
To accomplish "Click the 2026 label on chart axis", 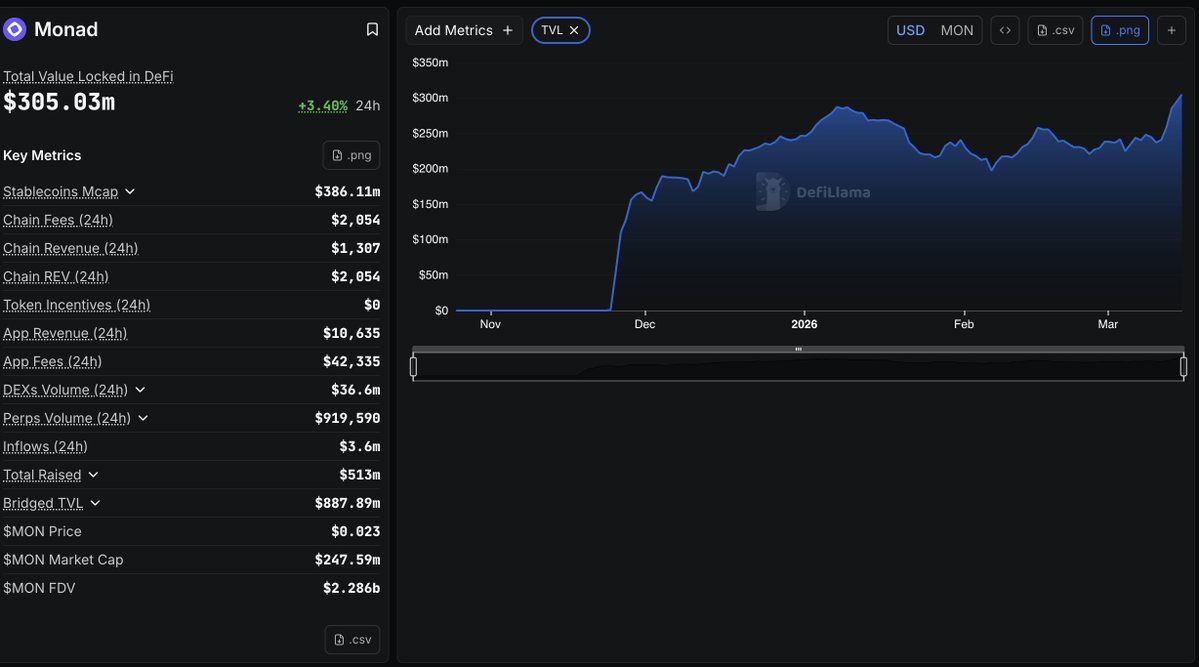I will click(x=804, y=324).
